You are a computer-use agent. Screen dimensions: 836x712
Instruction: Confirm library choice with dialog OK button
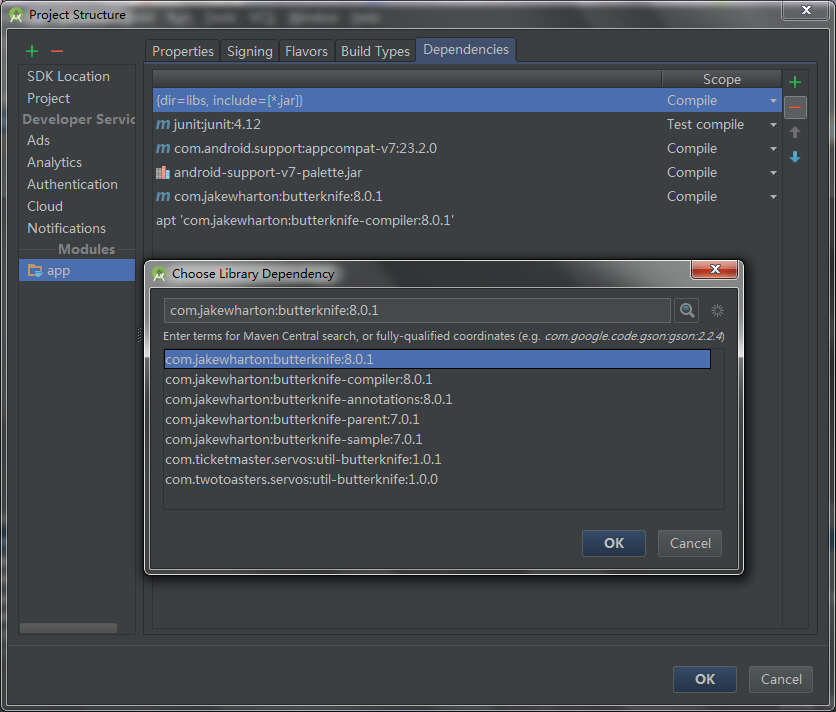(x=614, y=543)
